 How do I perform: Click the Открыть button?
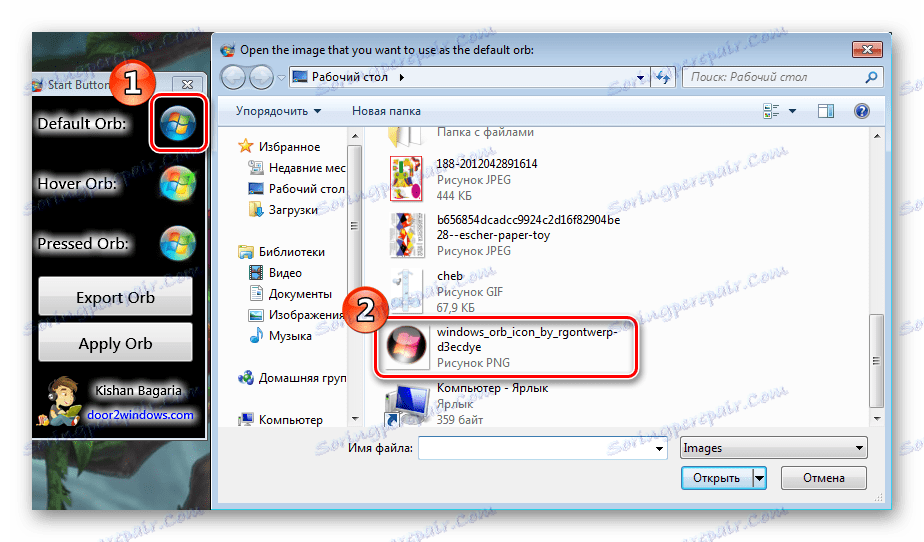tap(717, 478)
